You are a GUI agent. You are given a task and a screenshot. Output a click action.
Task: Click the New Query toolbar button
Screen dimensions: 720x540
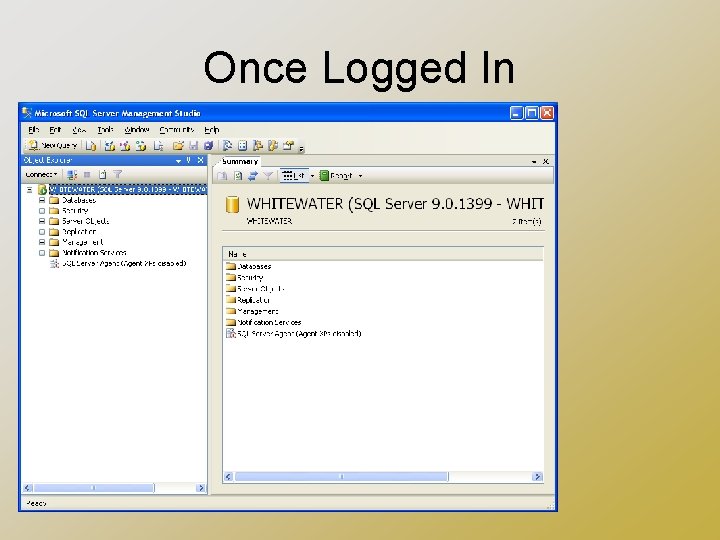(52, 146)
